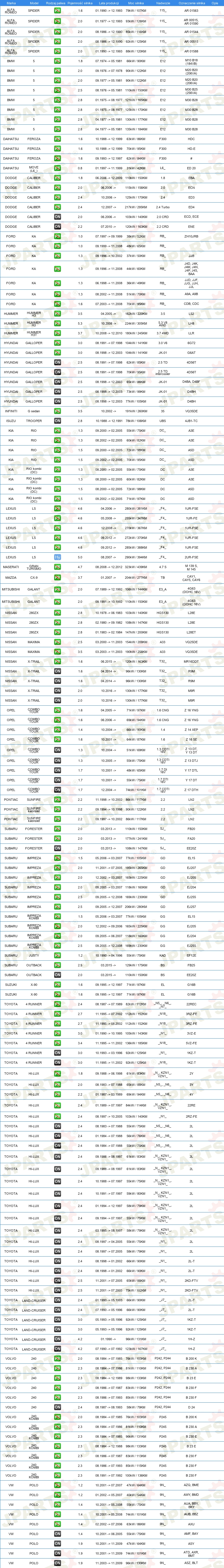Click the fuel icon in the Infiniti G sedan row
Viewport: 224px width, 1568px height.
coord(57,411)
